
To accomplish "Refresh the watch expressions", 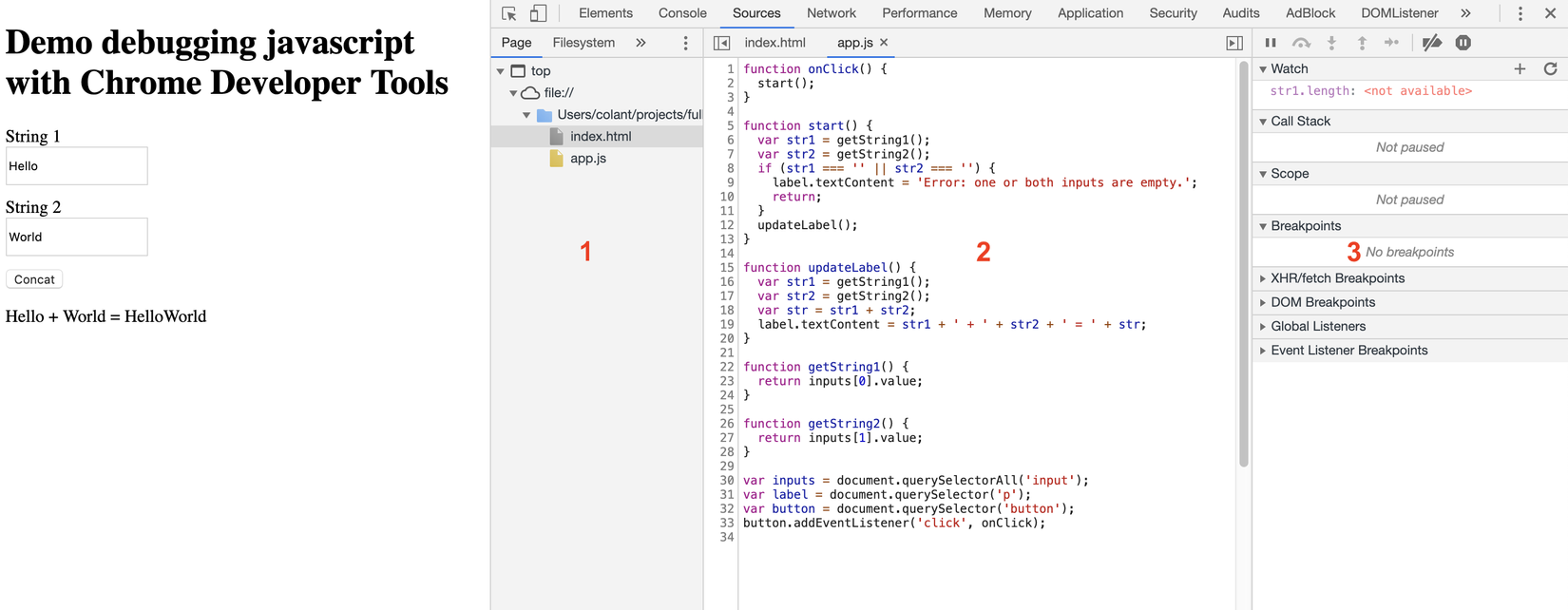I will pyautogui.click(x=1550, y=68).
